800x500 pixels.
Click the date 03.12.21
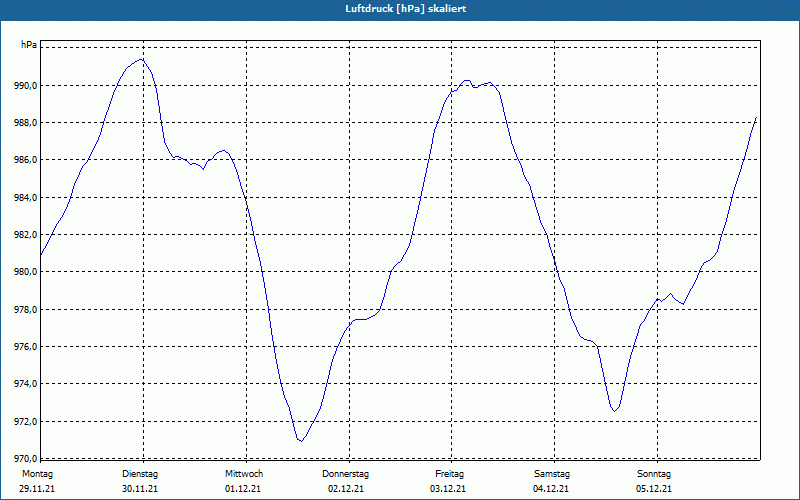(448, 489)
